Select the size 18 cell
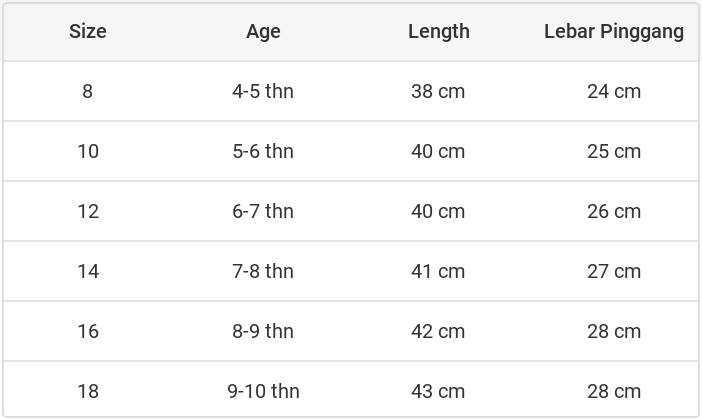Image resolution: width=702 pixels, height=420 pixels. [x=88, y=391]
